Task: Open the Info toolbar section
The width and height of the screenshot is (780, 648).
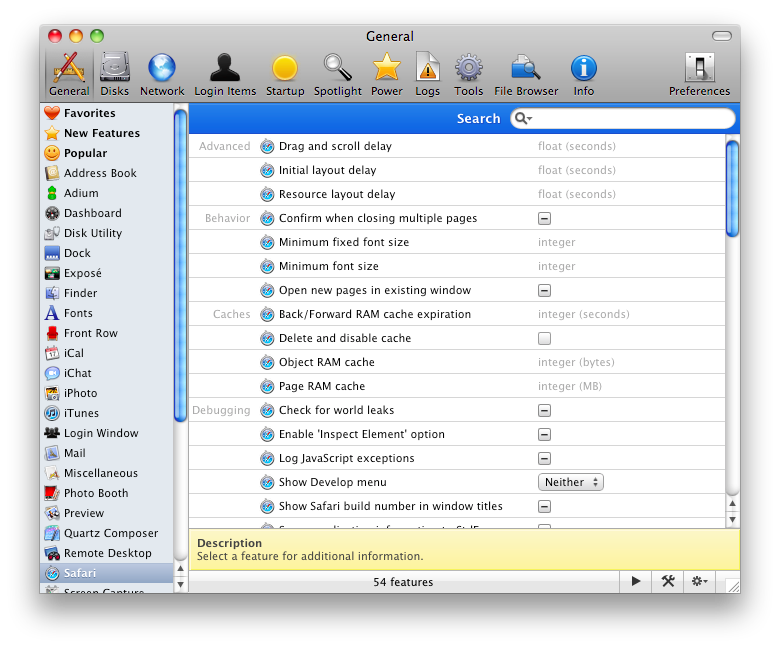Action: [x=584, y=75]
